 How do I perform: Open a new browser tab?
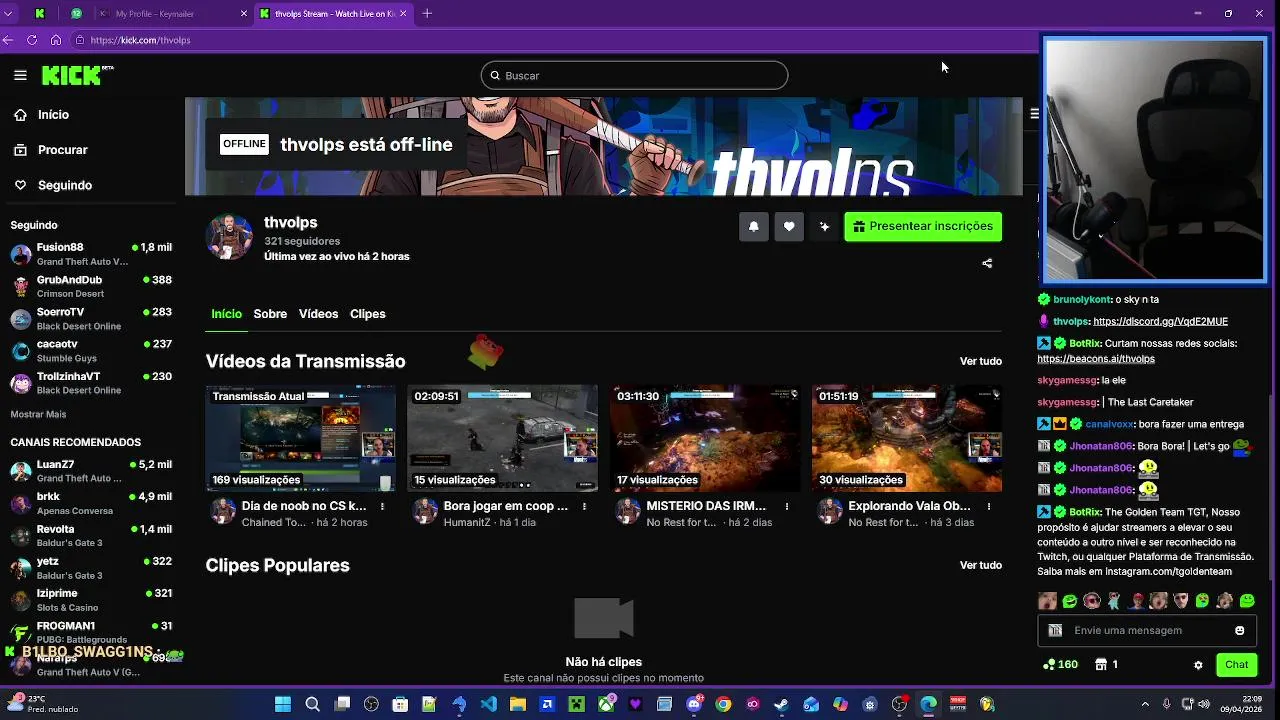pyautogui.click(x=427, y=13)
